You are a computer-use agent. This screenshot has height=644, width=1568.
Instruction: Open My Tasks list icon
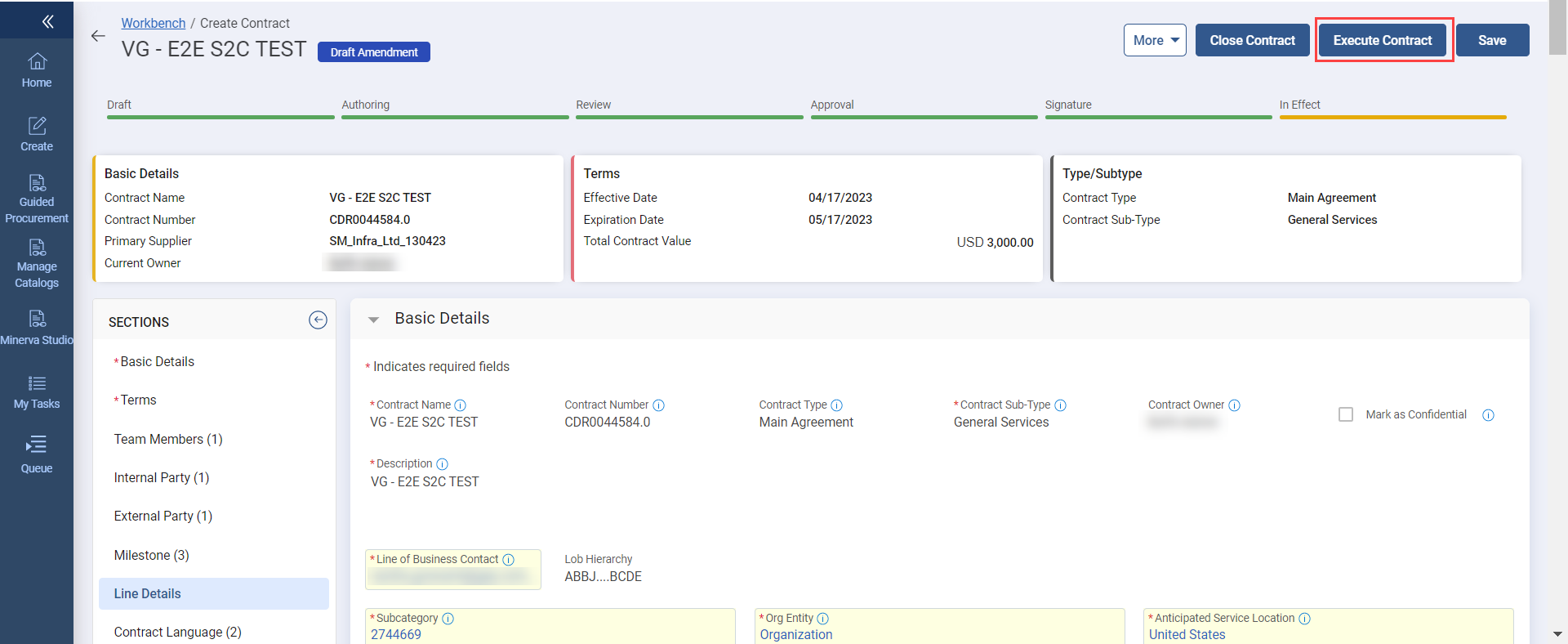coord(37,391)
